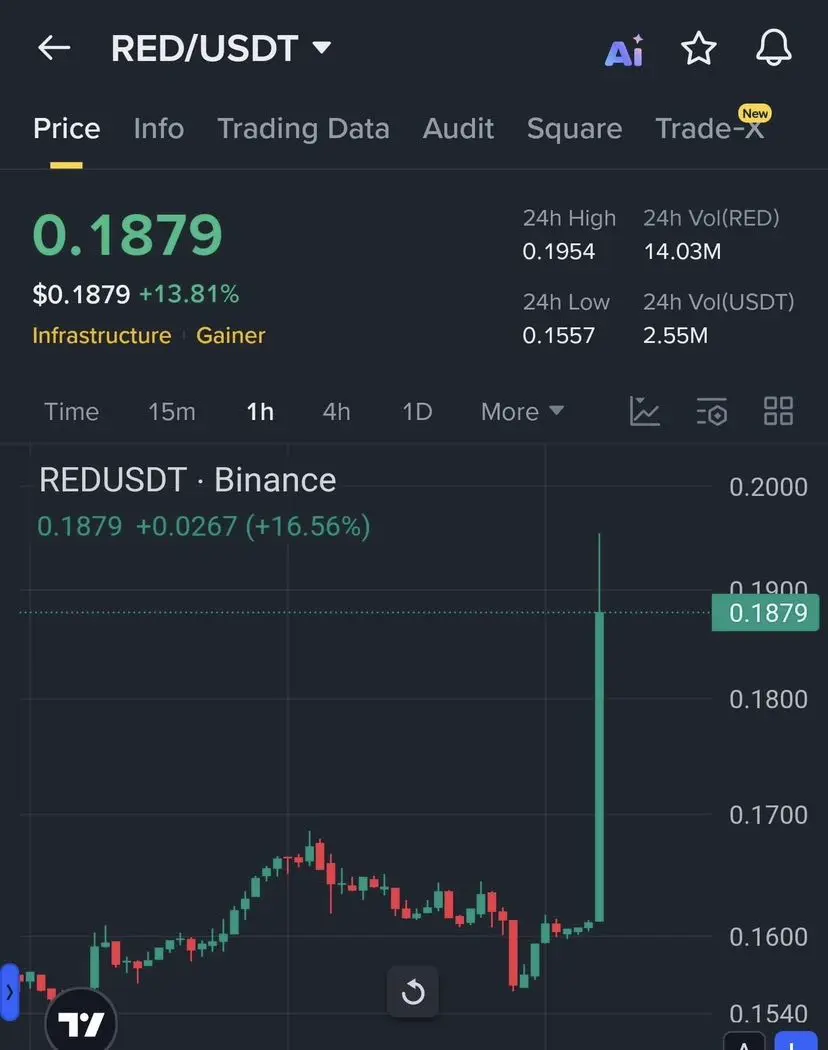This screenshot has height=1050, width=828.
Task: Click the +13.81% change value
Action: click(189, 294)
